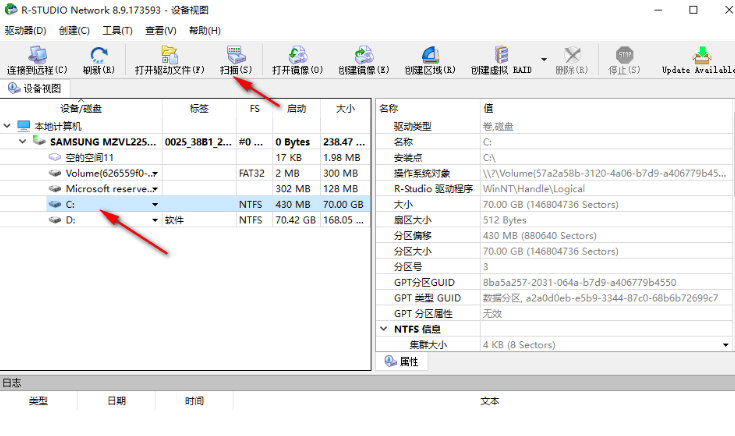Image resolution: width=735 pixels, height=436 pixels.
Task: Select the C: partition row
Action: coord(185,204)
